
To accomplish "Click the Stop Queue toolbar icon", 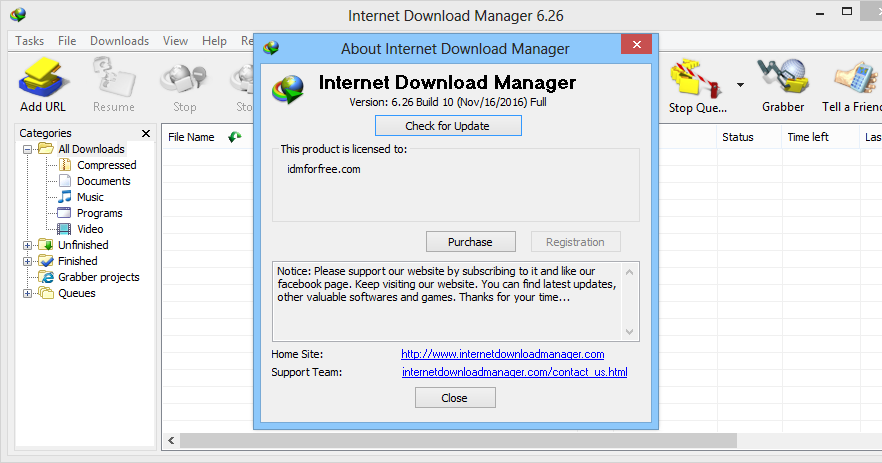I will 695,78.
